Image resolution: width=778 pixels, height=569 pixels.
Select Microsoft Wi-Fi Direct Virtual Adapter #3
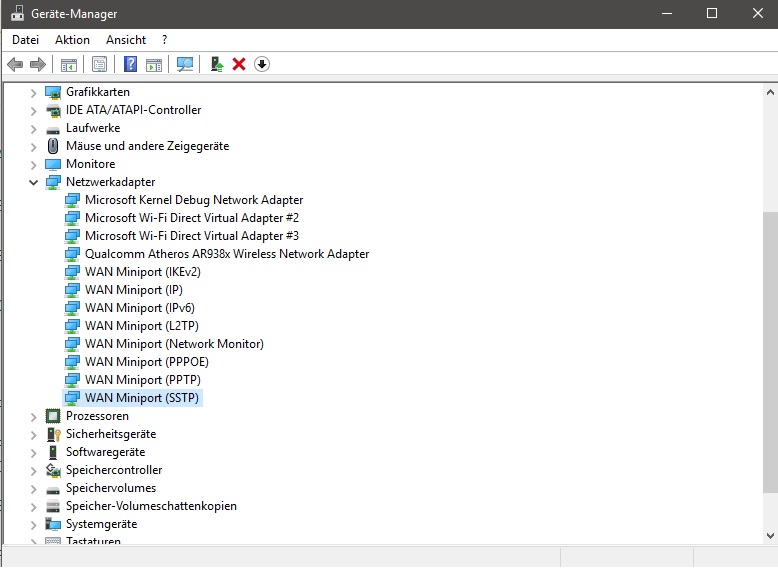[192, 236]
